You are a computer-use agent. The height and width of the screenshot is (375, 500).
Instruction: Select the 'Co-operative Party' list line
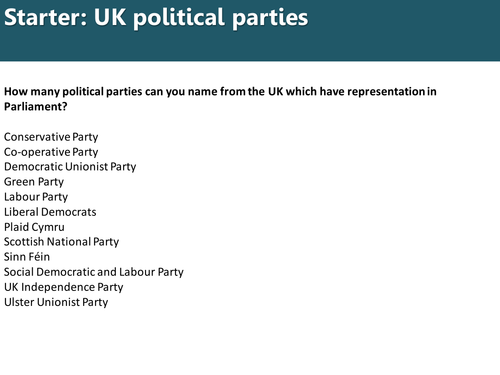click(x=51, y=152)
